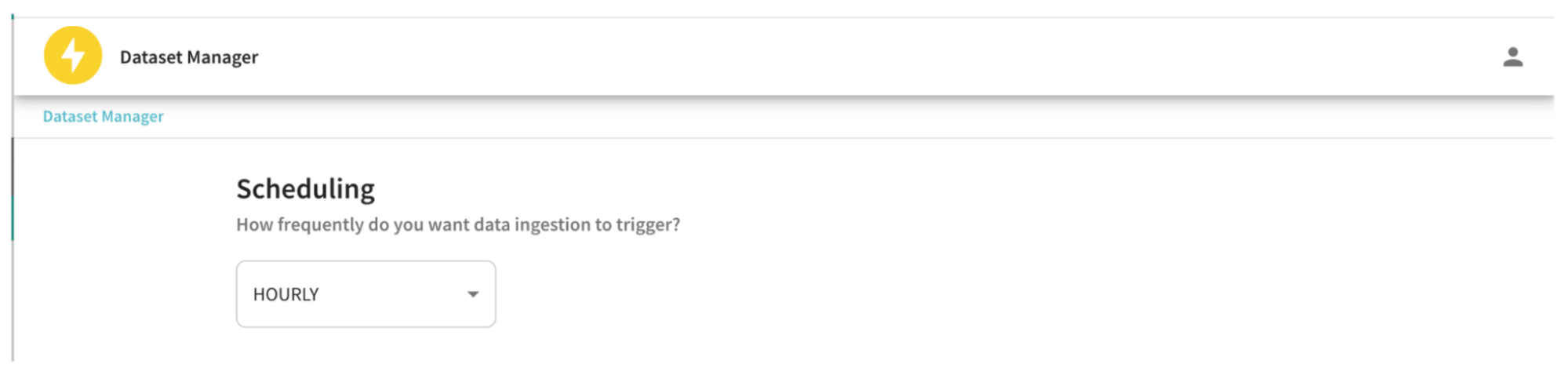Click the word "Scheduling" title
The image size is (1568, 379).
305,189
